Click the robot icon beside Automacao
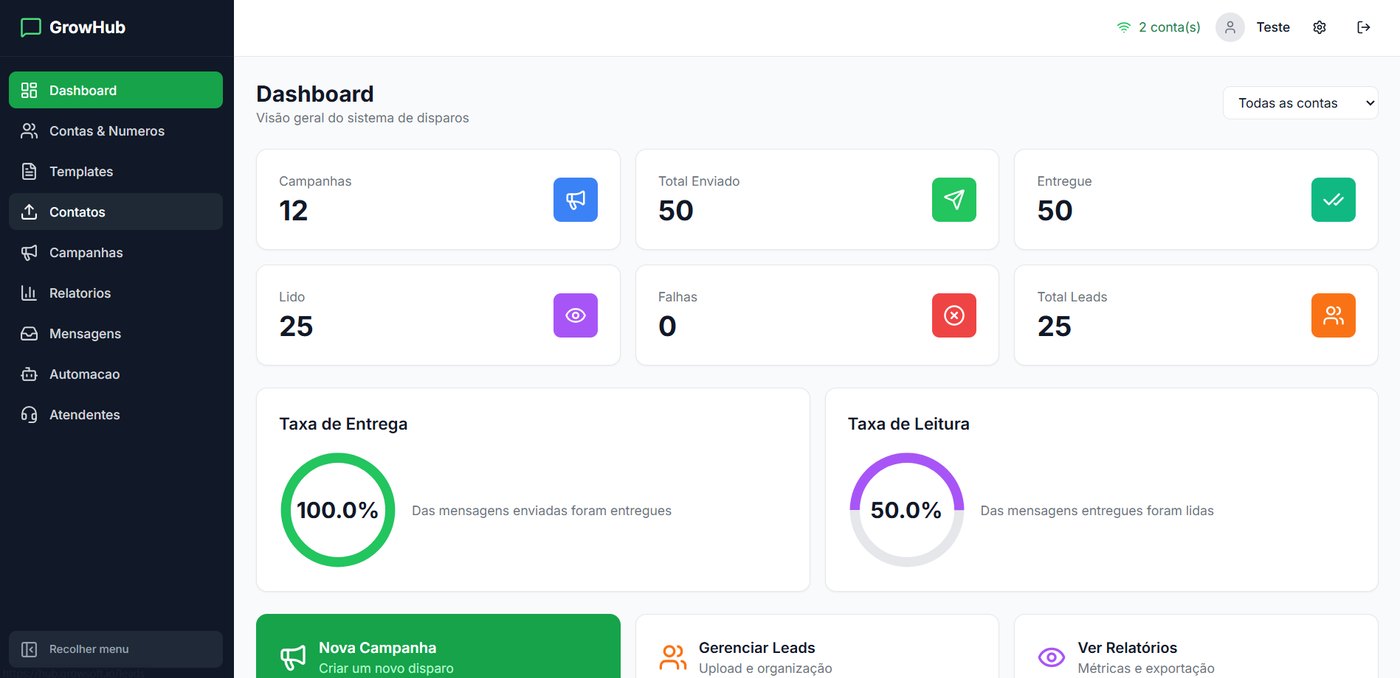This screenshot has height=678, width=1400. pyautogui.click(x=29, y=374)
